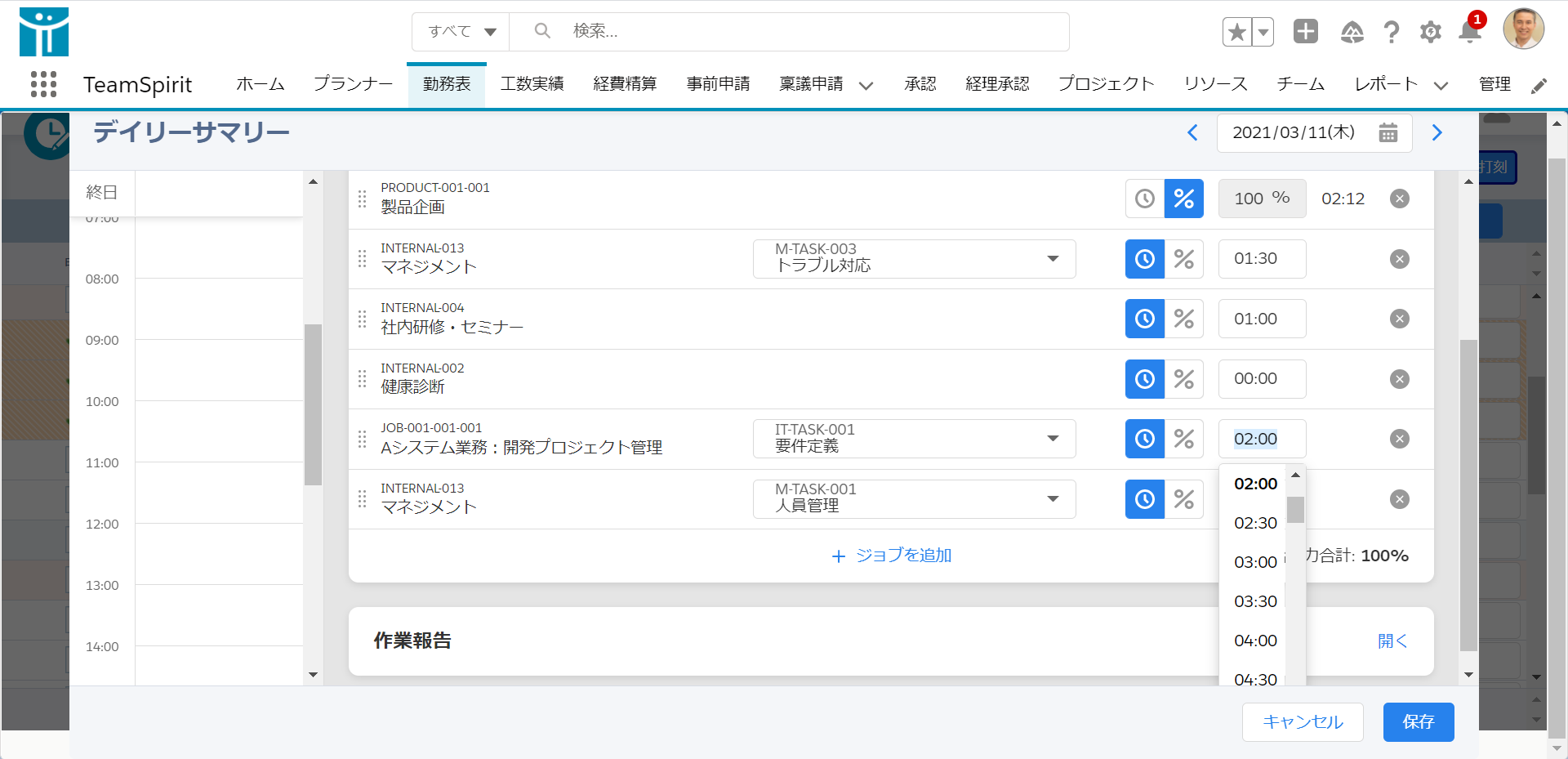Open the 事前申請 tab
Viewport: 1568px width, 759px height.
719,84
